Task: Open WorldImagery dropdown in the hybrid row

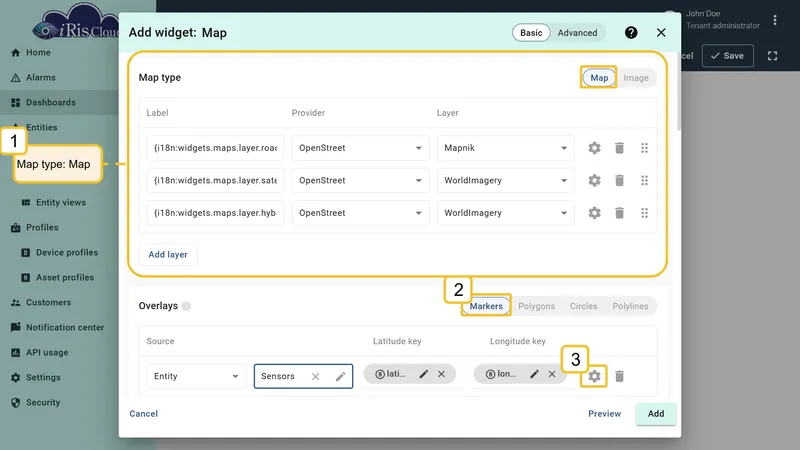Action: (x=506, y=213)
